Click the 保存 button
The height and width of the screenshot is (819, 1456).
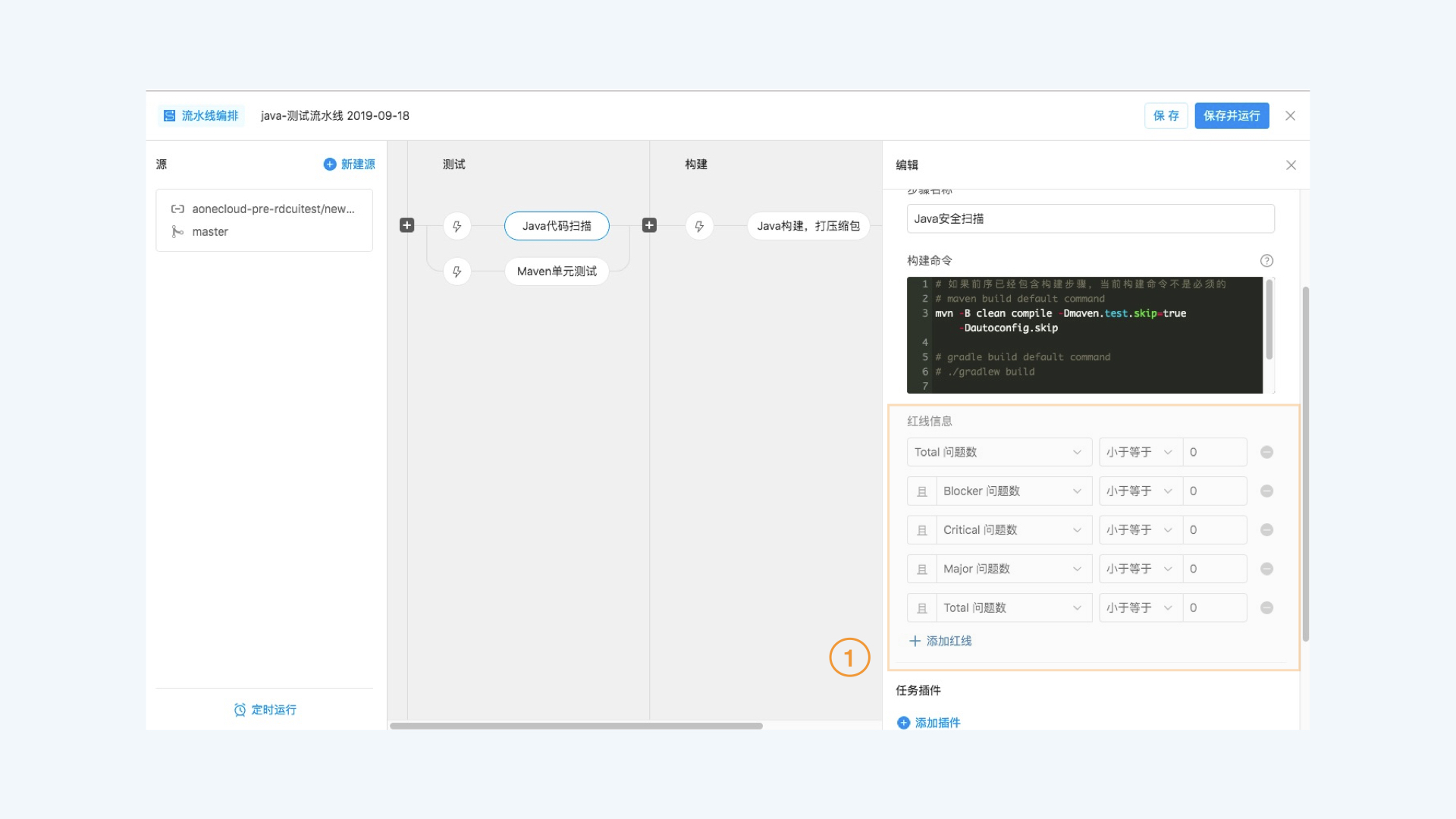pos(1166,115)
